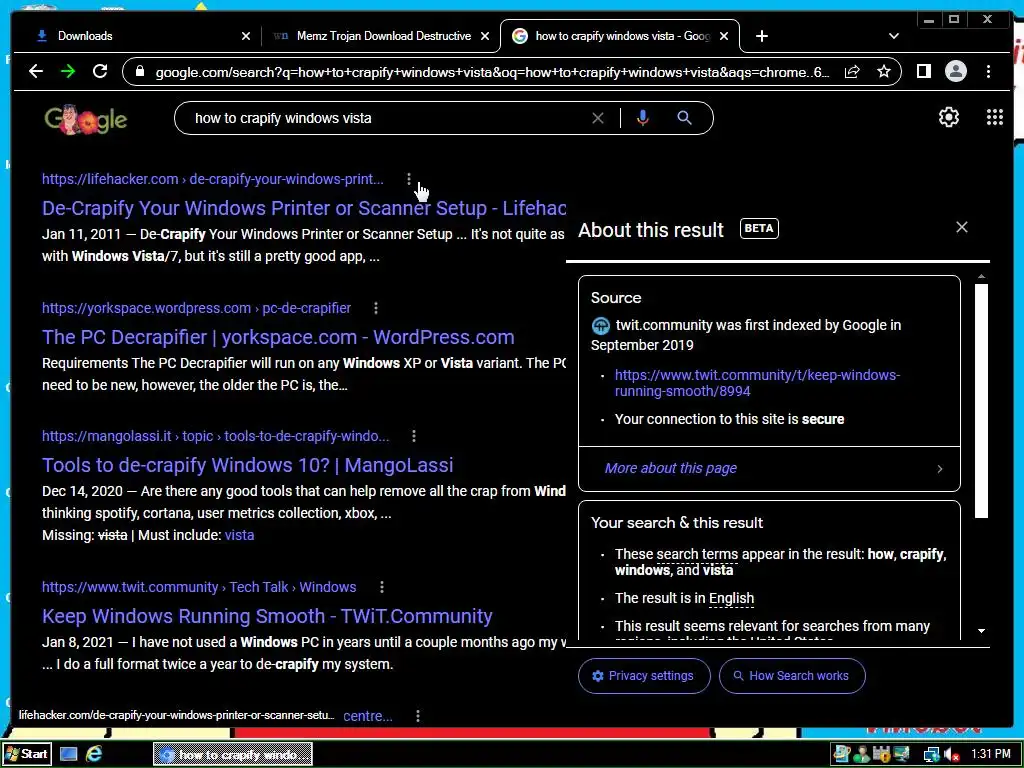Reload the current page
Image resolution: width=1024 pixels, height=768 pixels.
100,71
